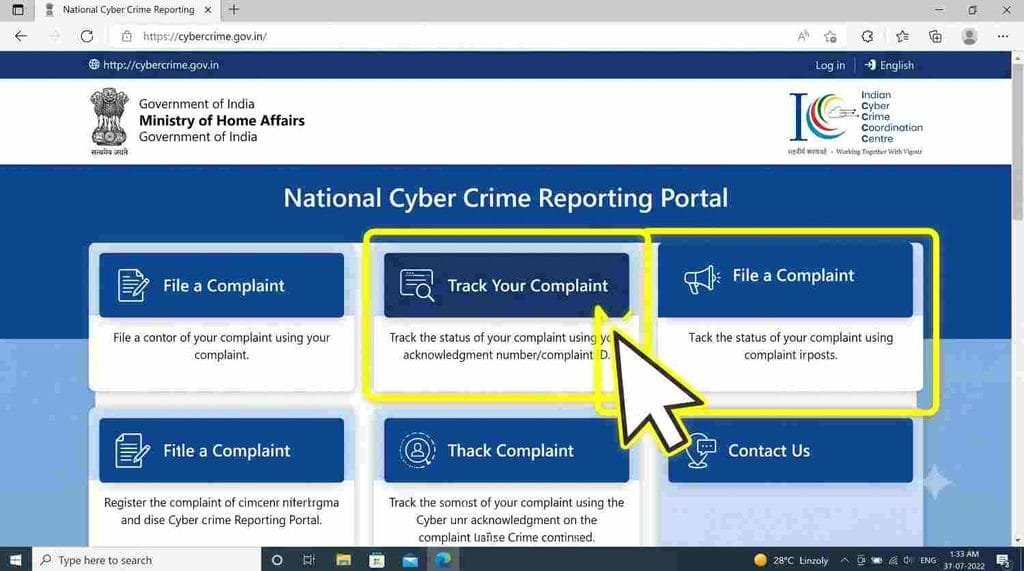Open Task View on the taskbar
The width and height of the screenshot is (1024, 571).
[x=309, y=560]
